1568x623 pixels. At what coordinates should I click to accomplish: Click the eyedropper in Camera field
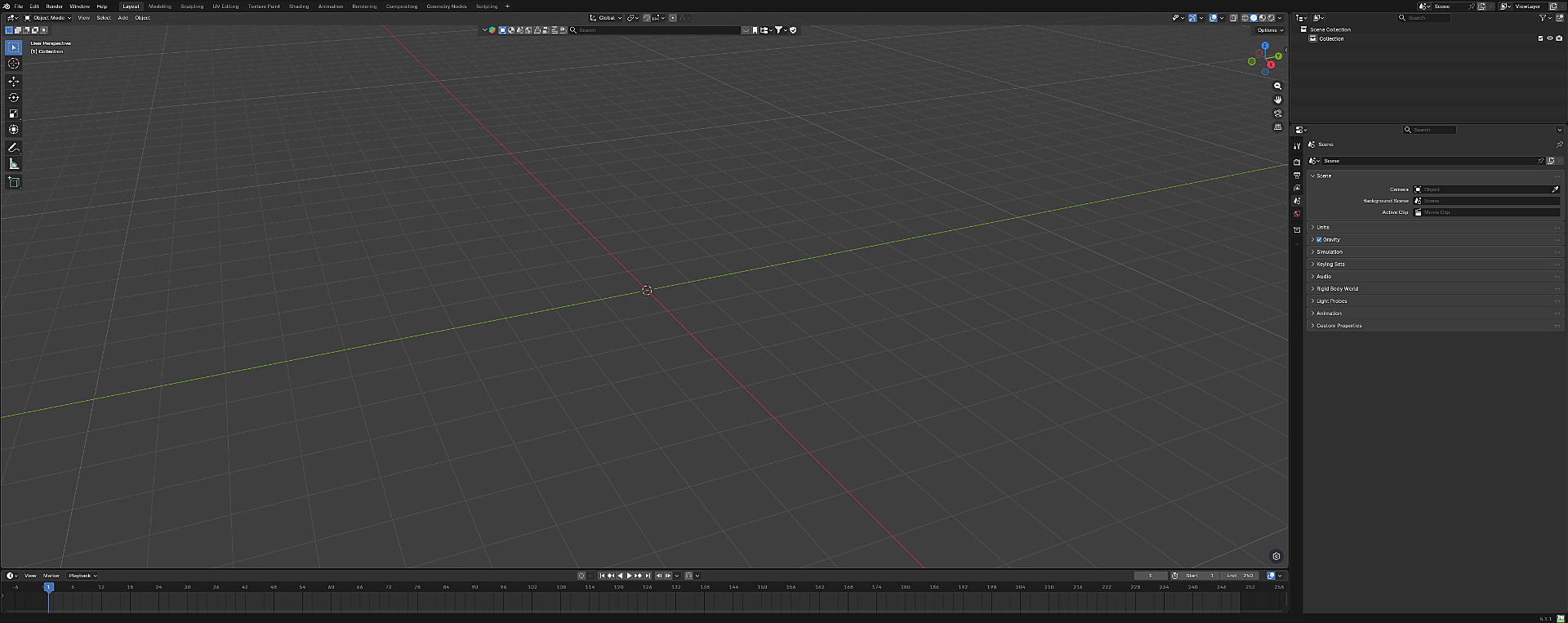(x=1555, y=189)
